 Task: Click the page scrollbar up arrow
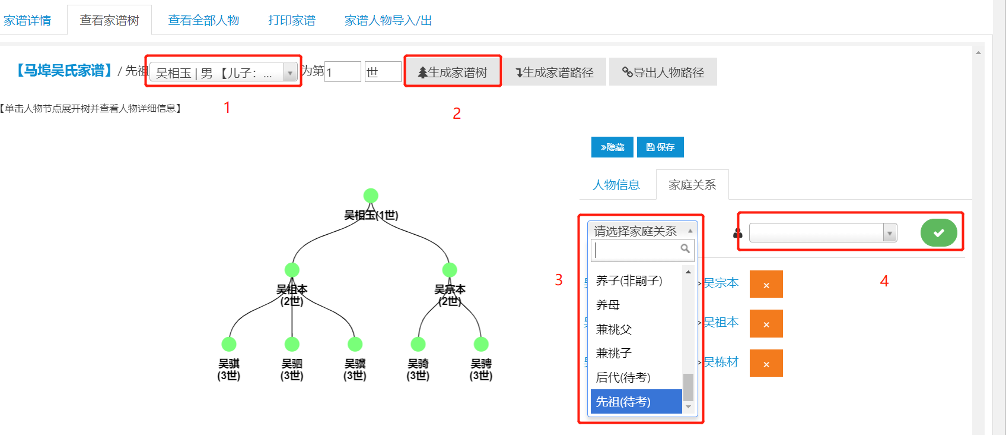click(979, 53)
